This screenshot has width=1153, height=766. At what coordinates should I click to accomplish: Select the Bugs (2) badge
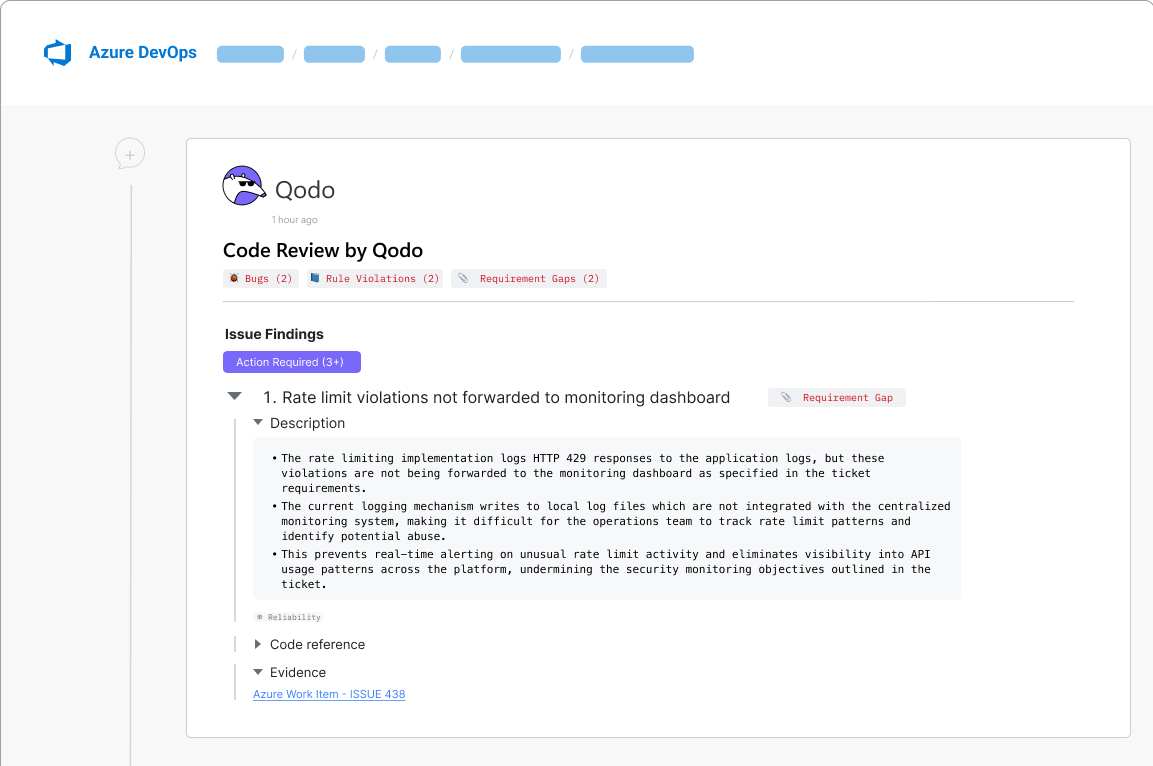coord(260,279)
